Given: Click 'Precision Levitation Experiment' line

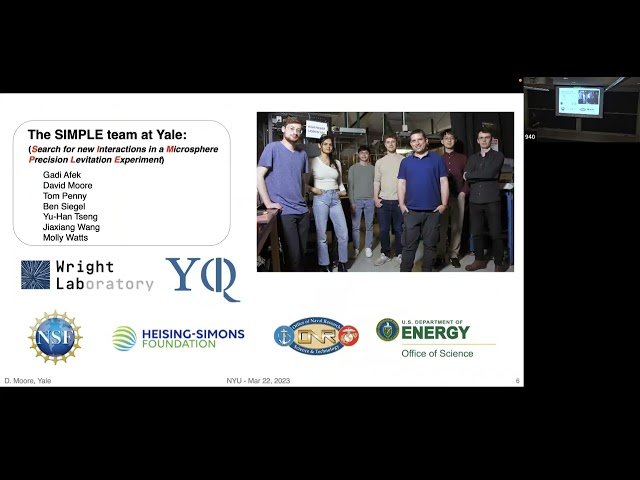Looking at the screenshot, I should [x=96, y=160].
